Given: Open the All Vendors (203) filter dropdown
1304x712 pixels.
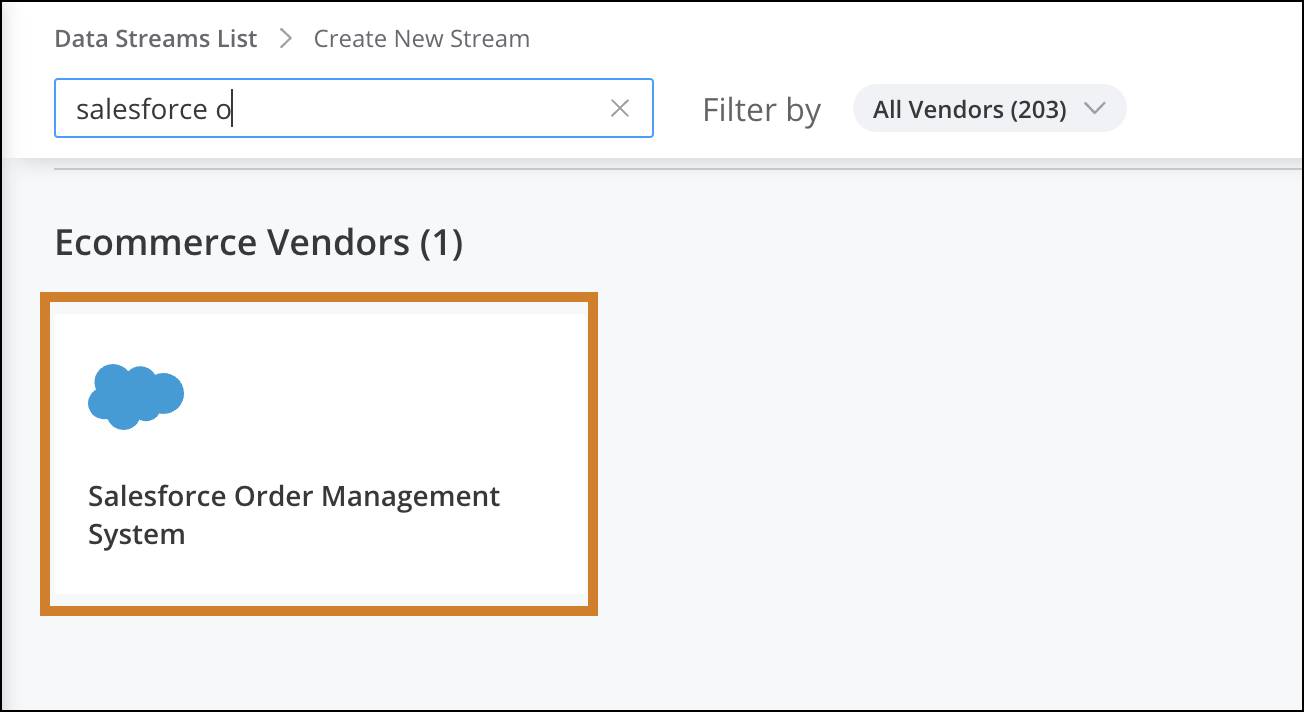Looking at the screenshot, I should pyautogui.click(x=989, y=108).
